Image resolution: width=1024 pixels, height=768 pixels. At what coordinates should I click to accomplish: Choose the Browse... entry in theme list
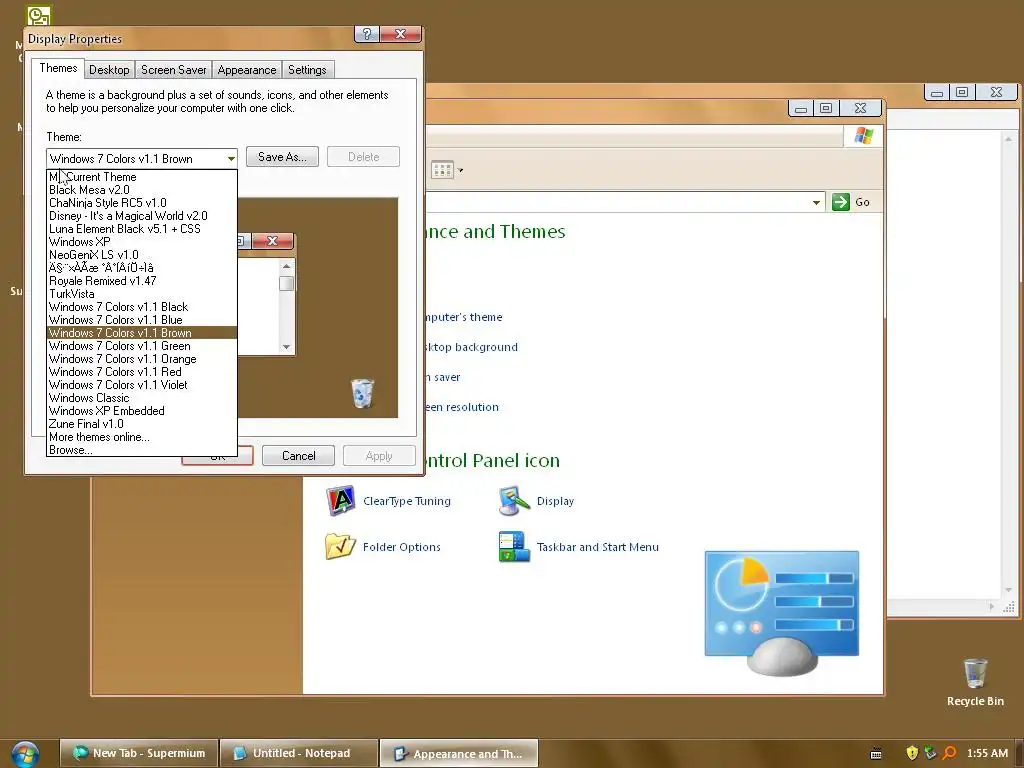click(142, 450)
